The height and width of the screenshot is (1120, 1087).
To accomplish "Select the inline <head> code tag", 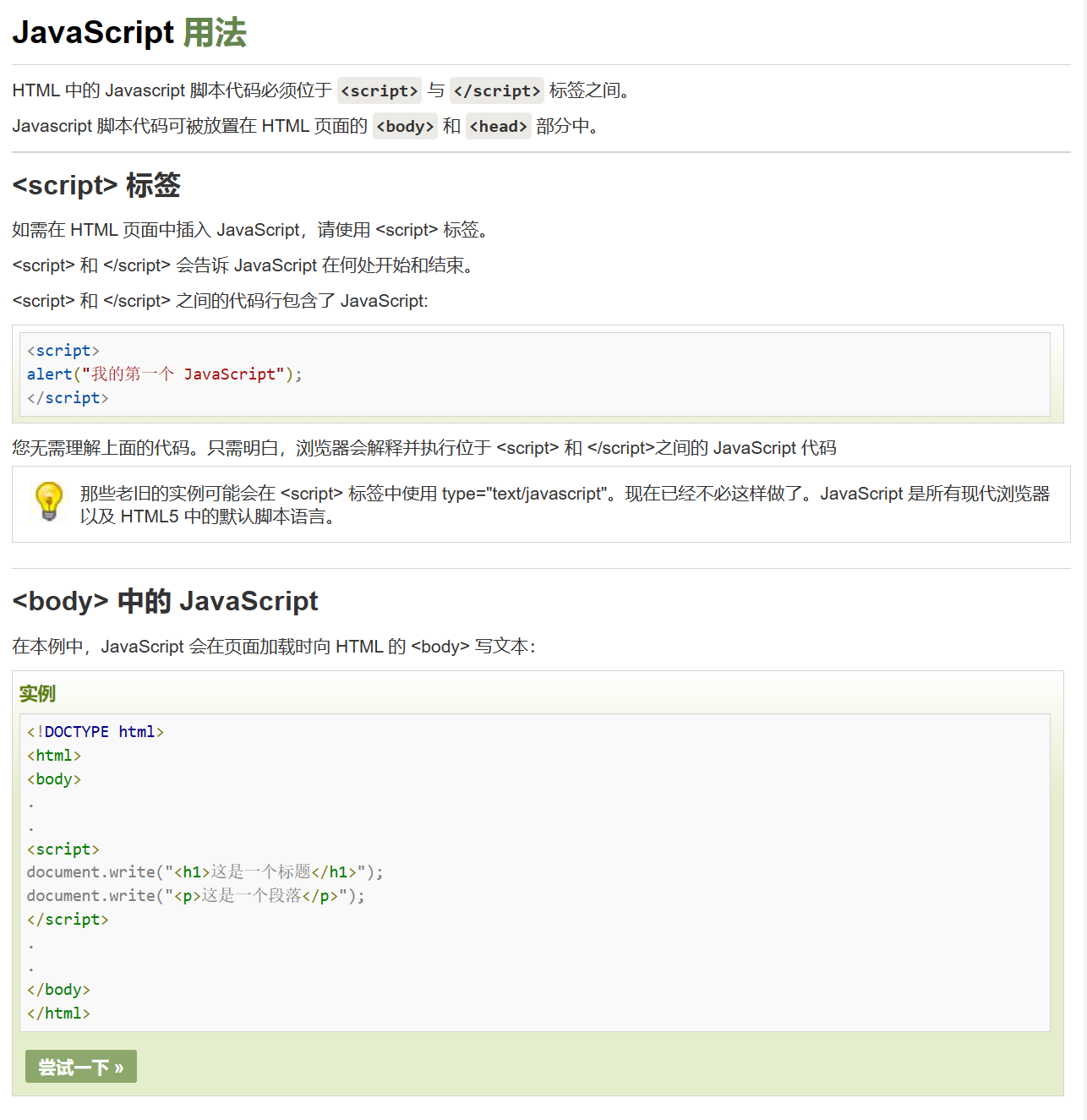I will pos(498,126).
